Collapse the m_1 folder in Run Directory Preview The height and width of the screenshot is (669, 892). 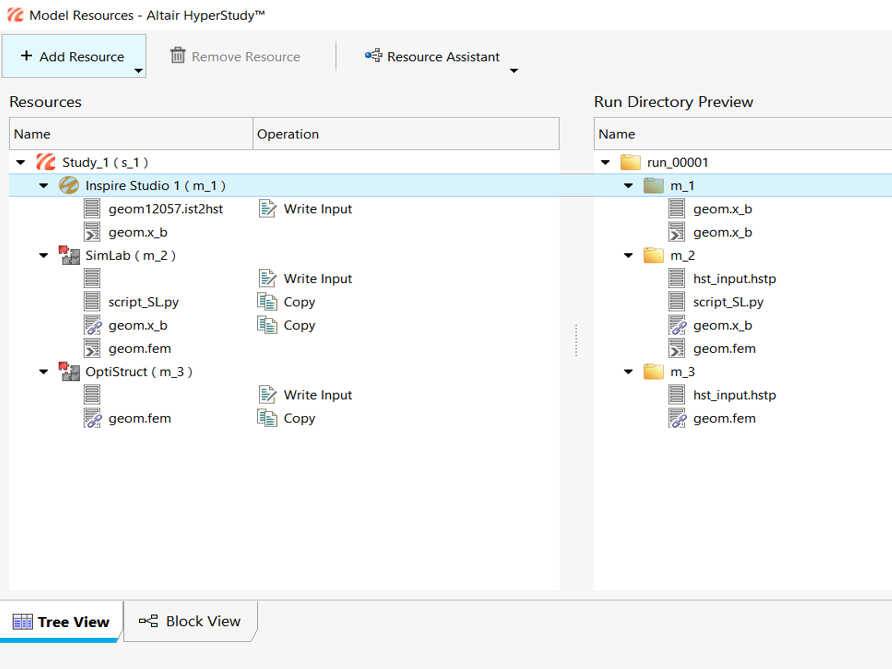(x=629, y=185)
